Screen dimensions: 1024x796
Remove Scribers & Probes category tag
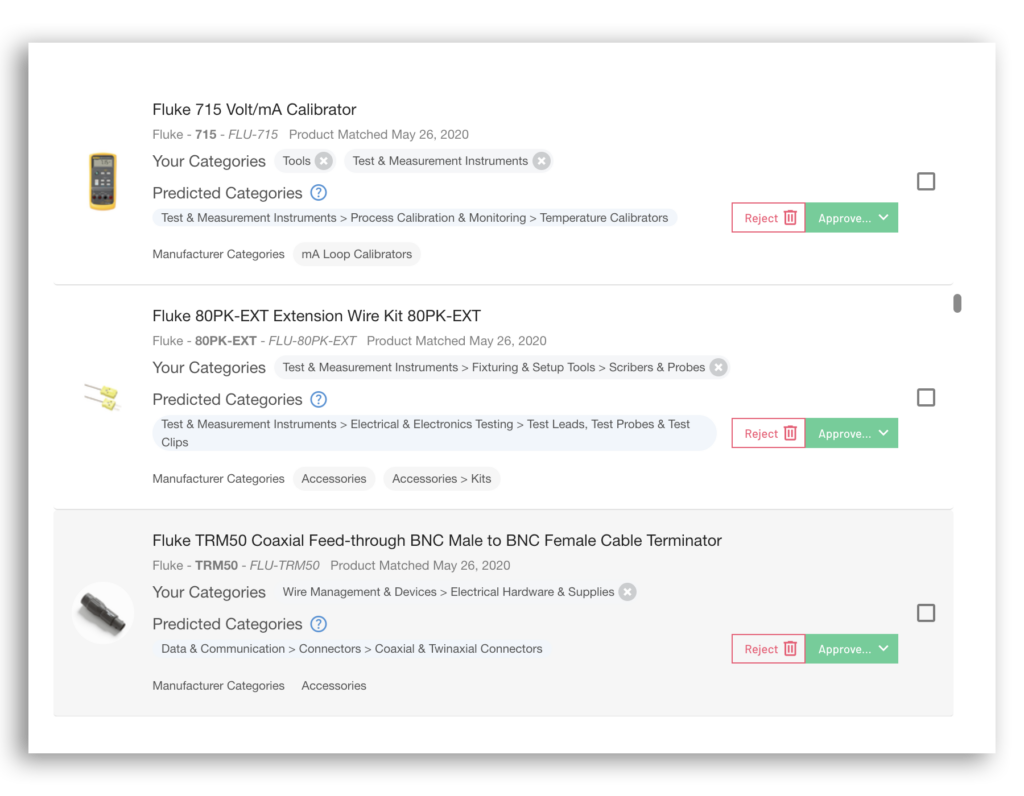(718, 368)
